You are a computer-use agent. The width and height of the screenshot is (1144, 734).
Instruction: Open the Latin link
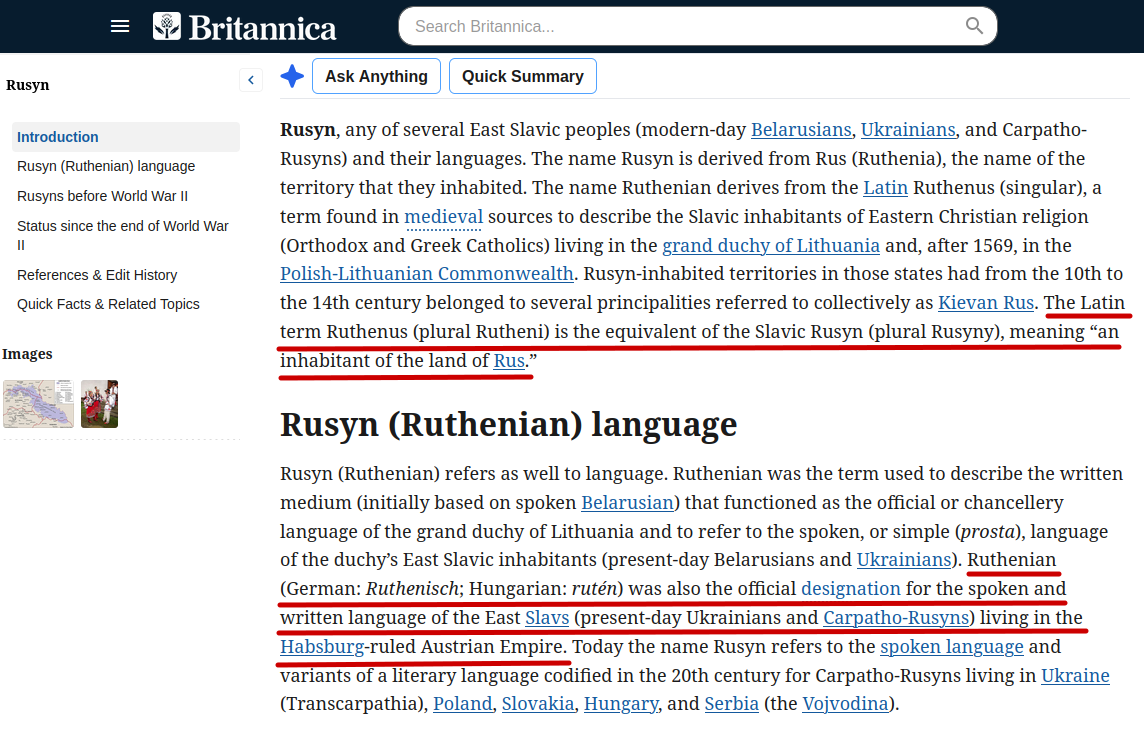pos(885,188)
